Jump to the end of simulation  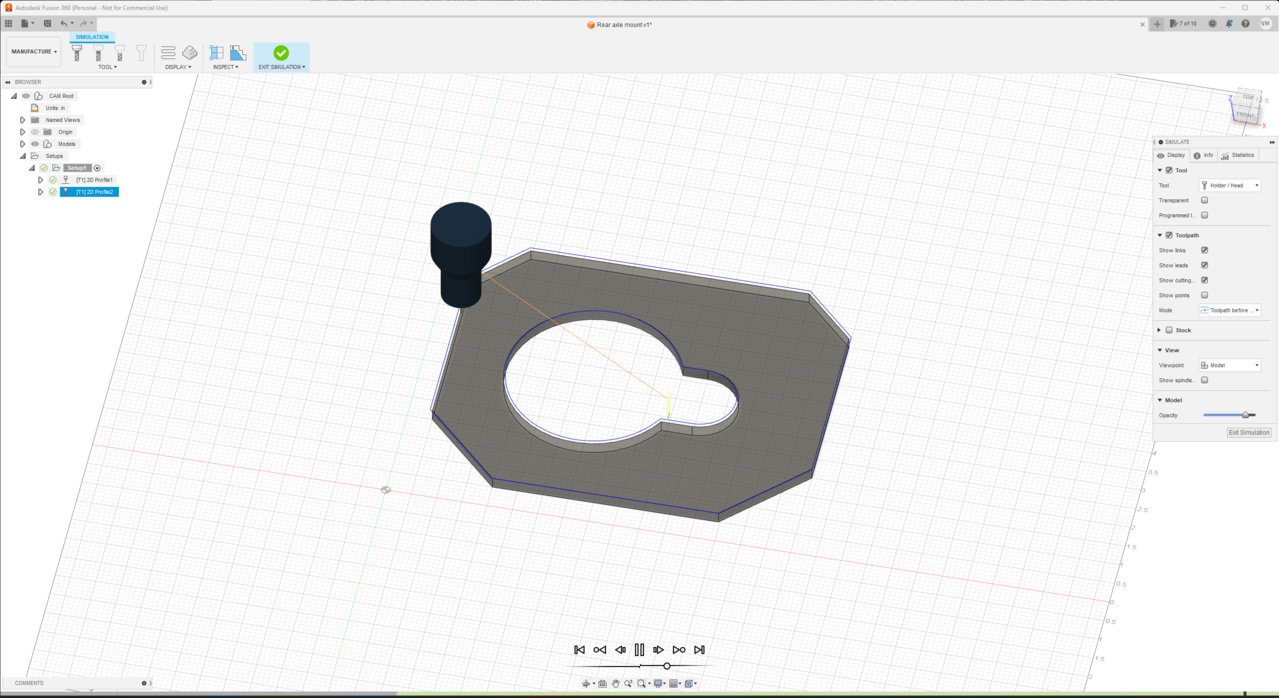(x=699, y=650)
